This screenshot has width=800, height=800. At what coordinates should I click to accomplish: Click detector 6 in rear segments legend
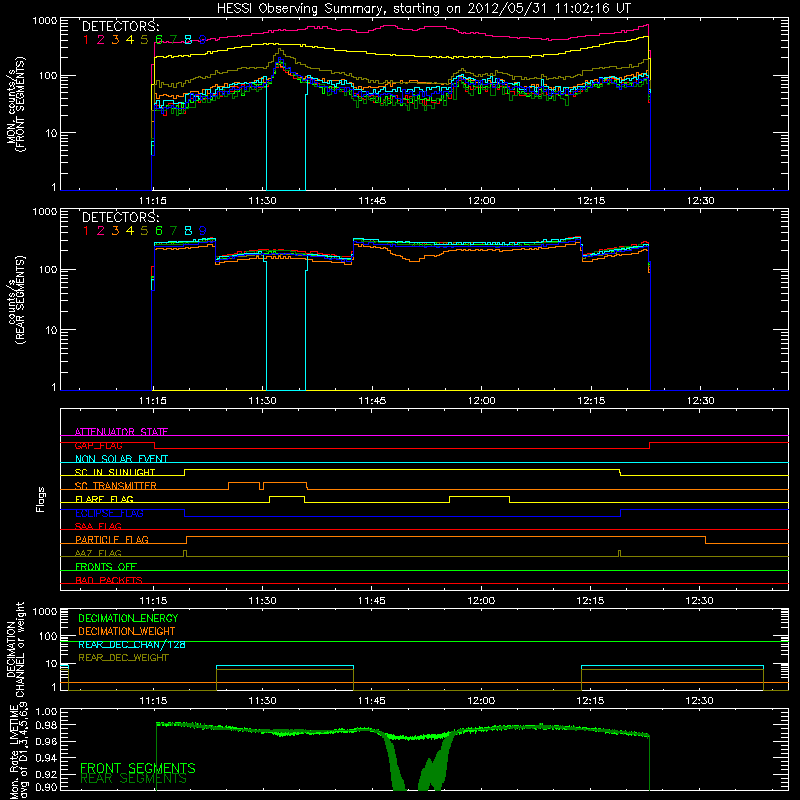(x=159, y=231)
